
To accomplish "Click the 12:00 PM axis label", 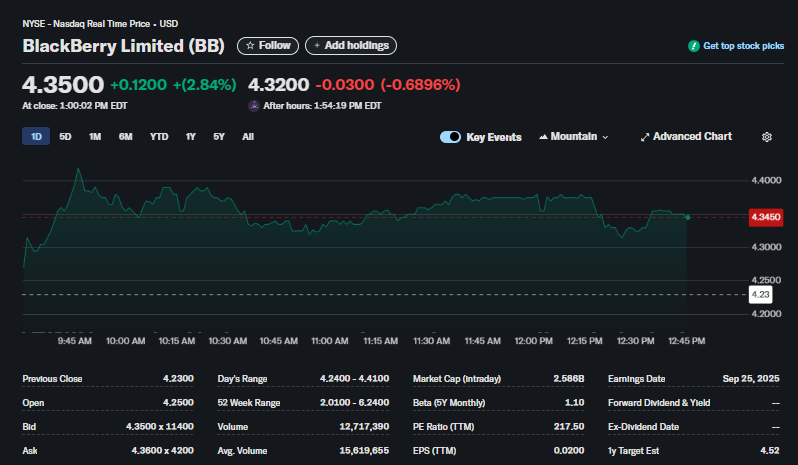I will click(x=533, y=341).
